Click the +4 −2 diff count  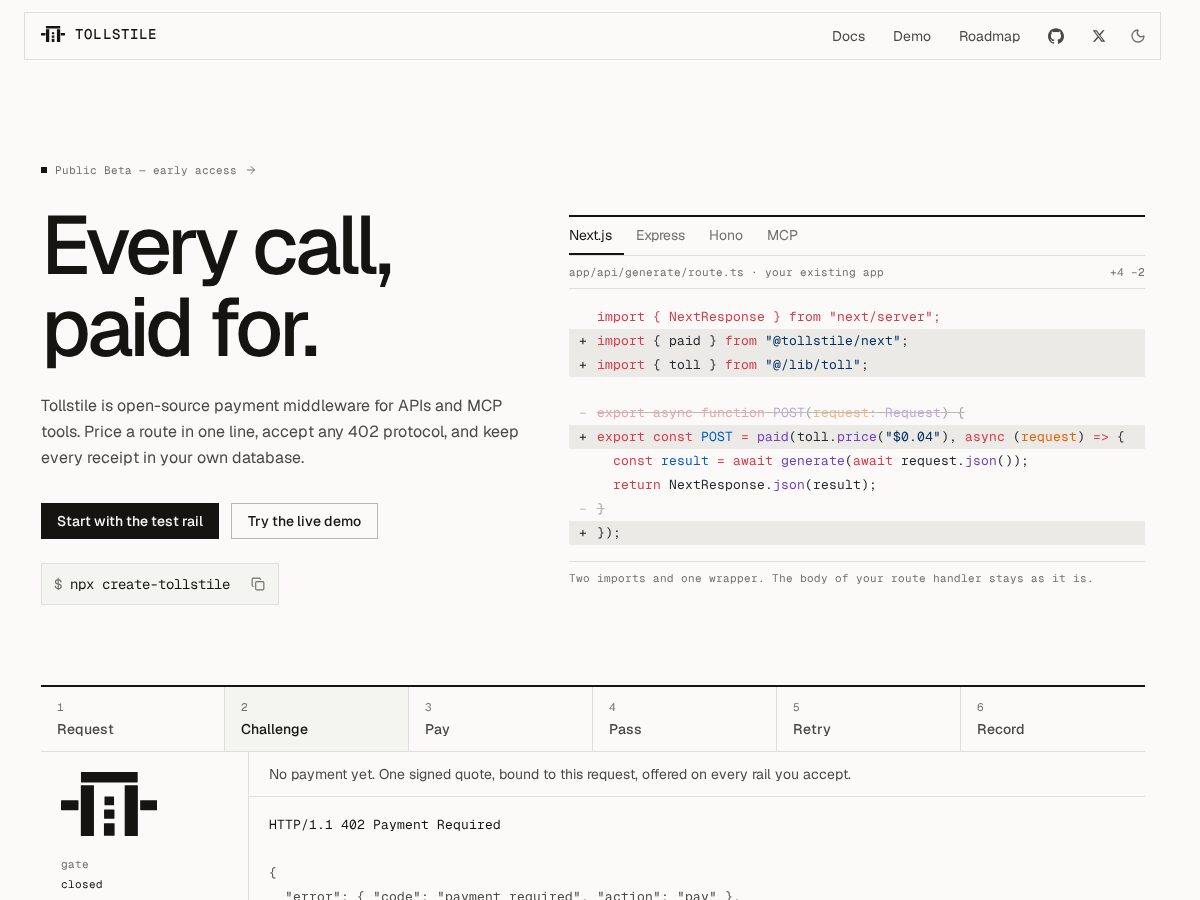coord(1127,272)
